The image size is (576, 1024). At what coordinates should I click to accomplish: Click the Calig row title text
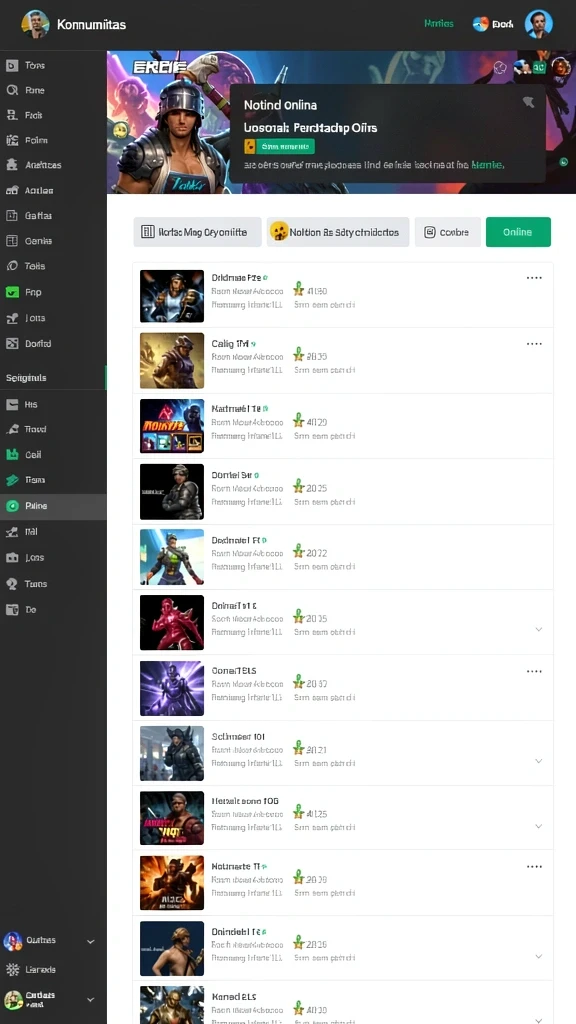click(x=229, y=344)
